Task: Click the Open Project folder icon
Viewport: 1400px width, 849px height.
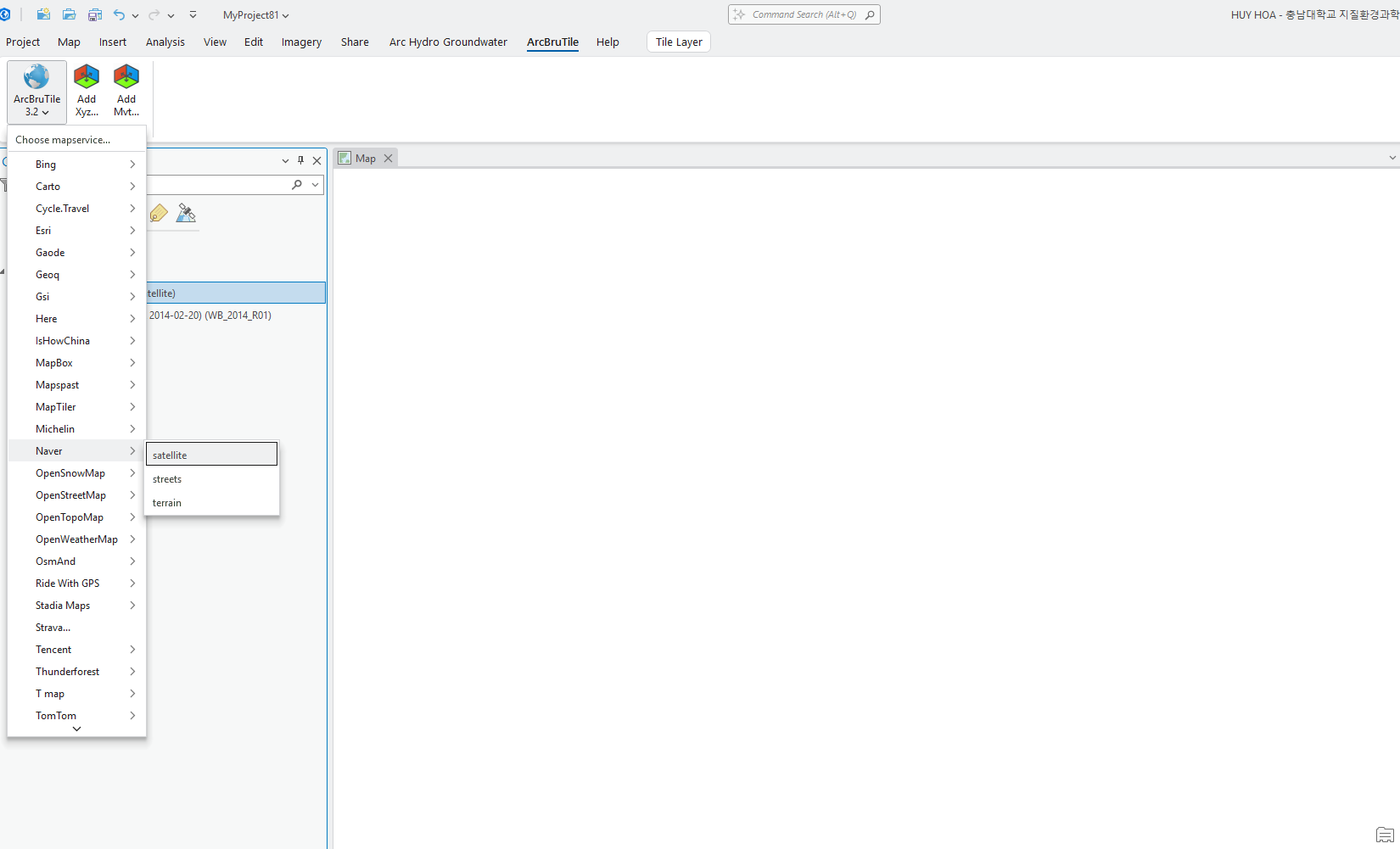Action: click(x=70, y=14)
